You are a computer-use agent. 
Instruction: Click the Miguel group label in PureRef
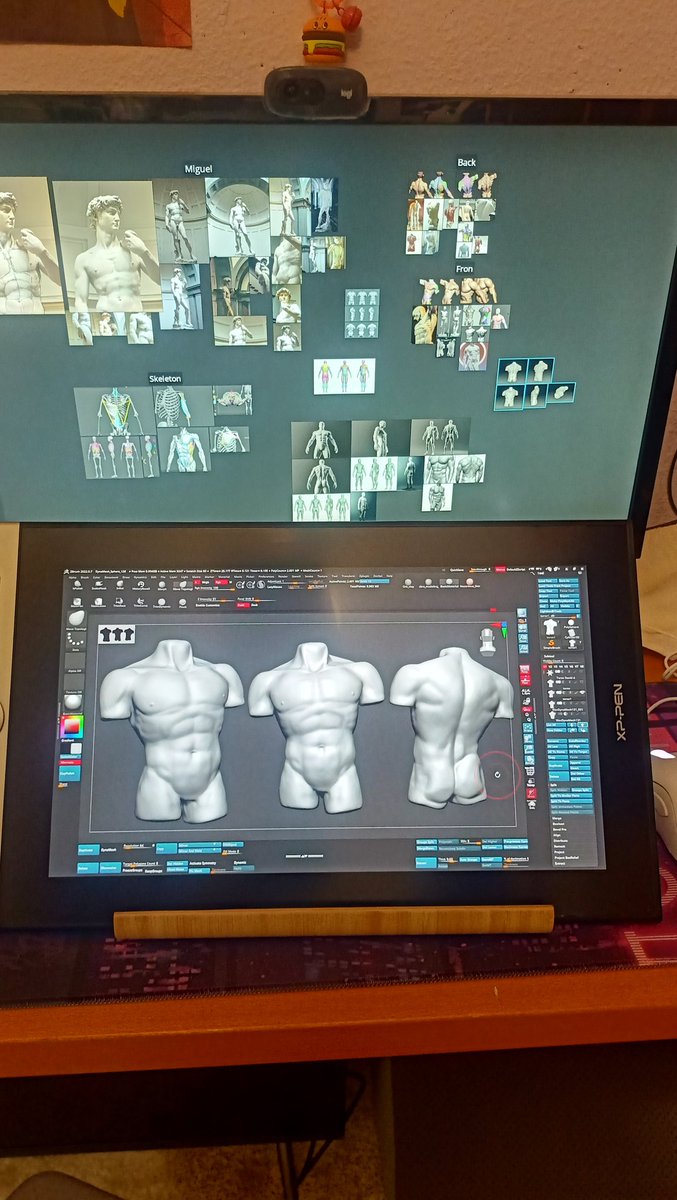[x=198, y=169]
